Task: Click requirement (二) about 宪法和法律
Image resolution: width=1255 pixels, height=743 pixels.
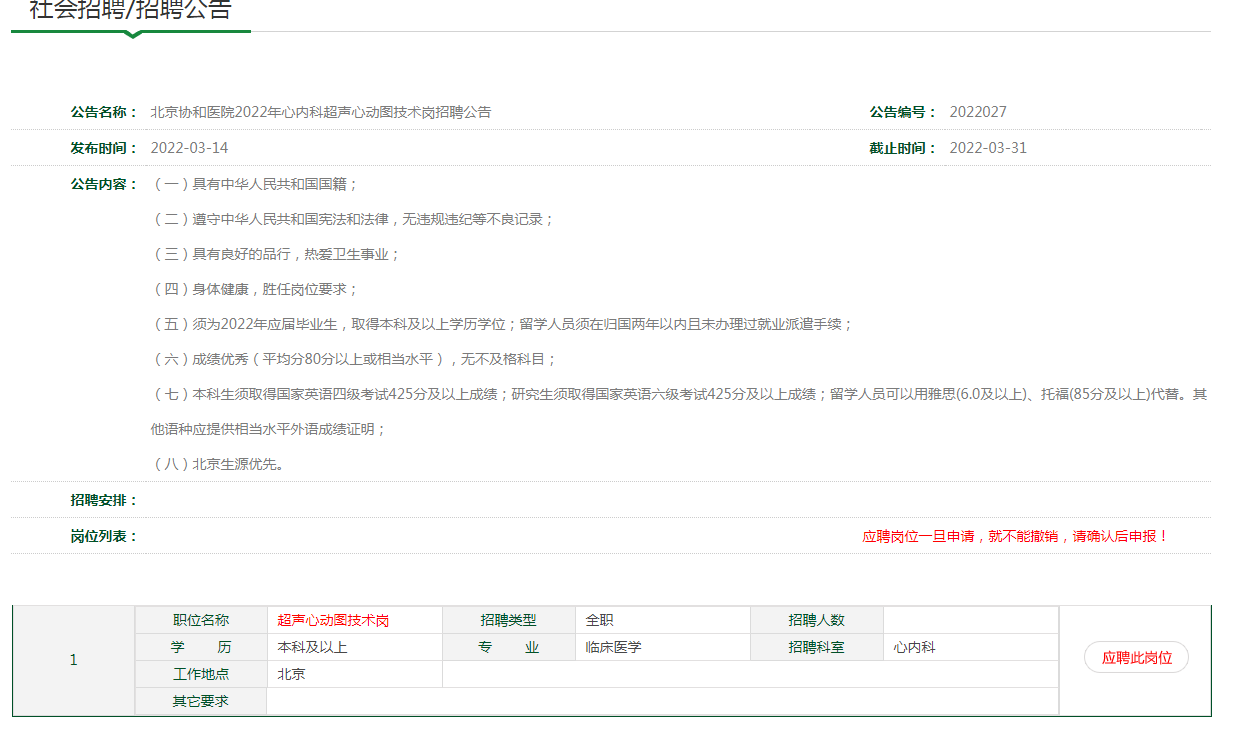Action: (x=352, y=219)
